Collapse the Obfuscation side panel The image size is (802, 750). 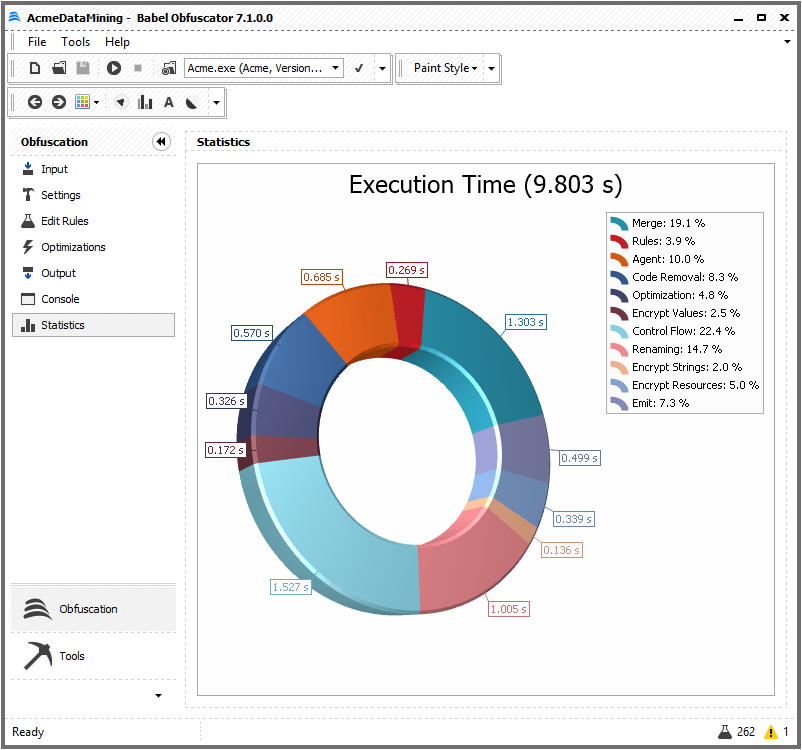(161, 142)
